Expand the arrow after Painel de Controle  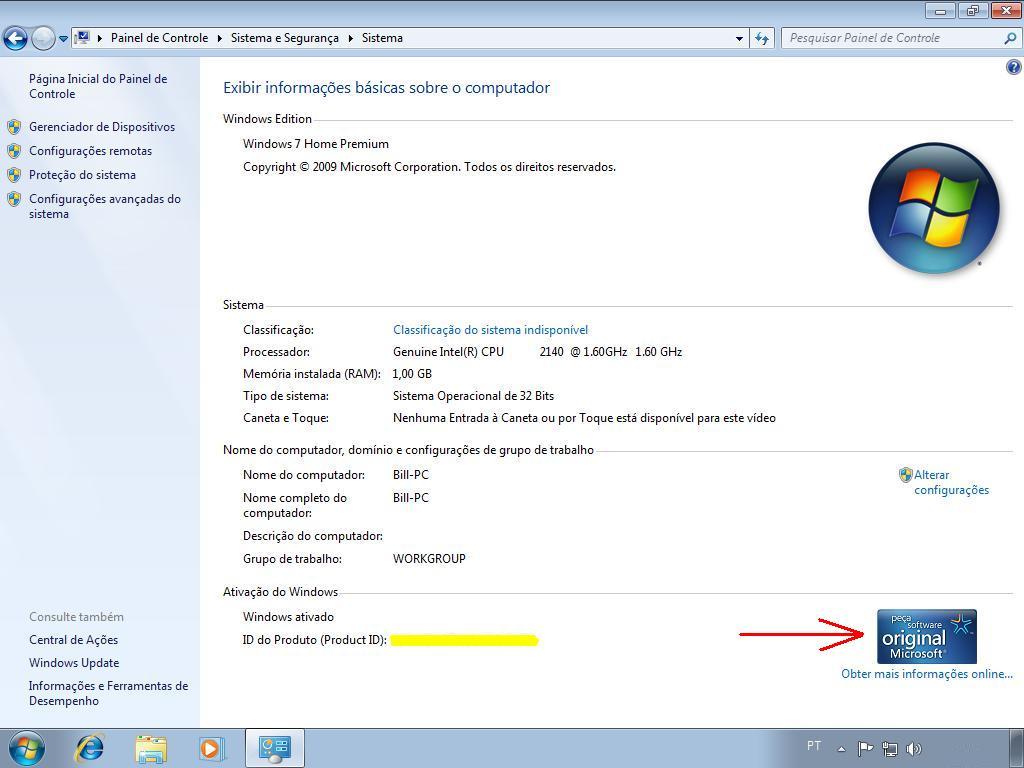pos(219,39)
